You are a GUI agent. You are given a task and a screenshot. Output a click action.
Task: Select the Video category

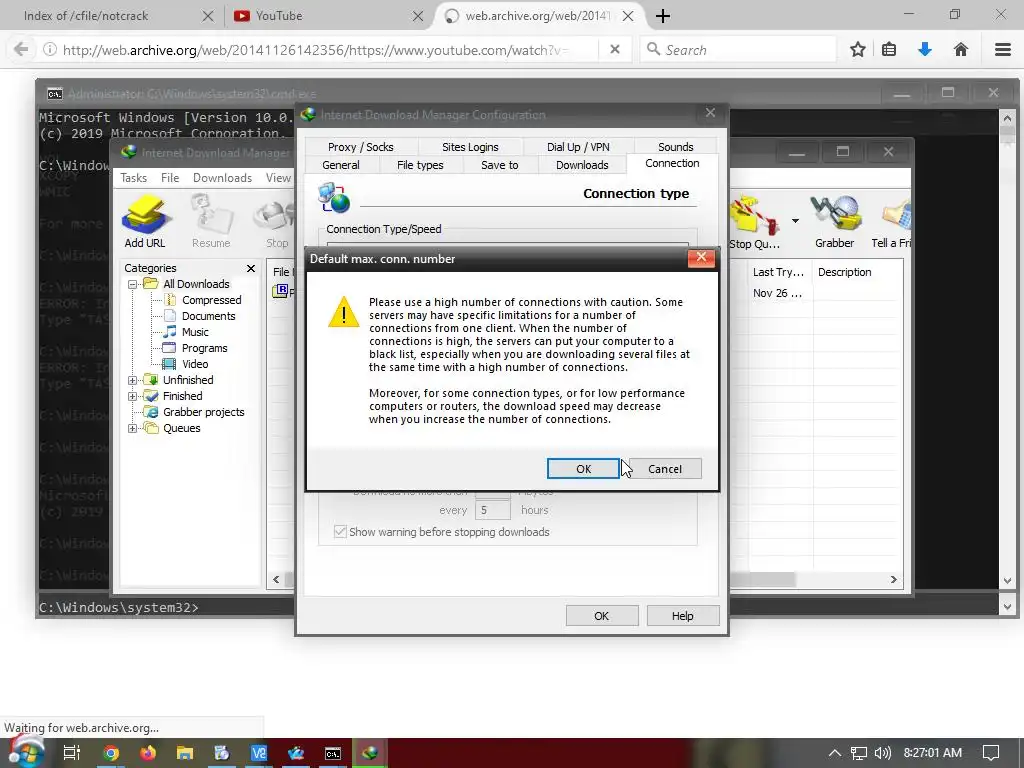click(x=195, y=364)
